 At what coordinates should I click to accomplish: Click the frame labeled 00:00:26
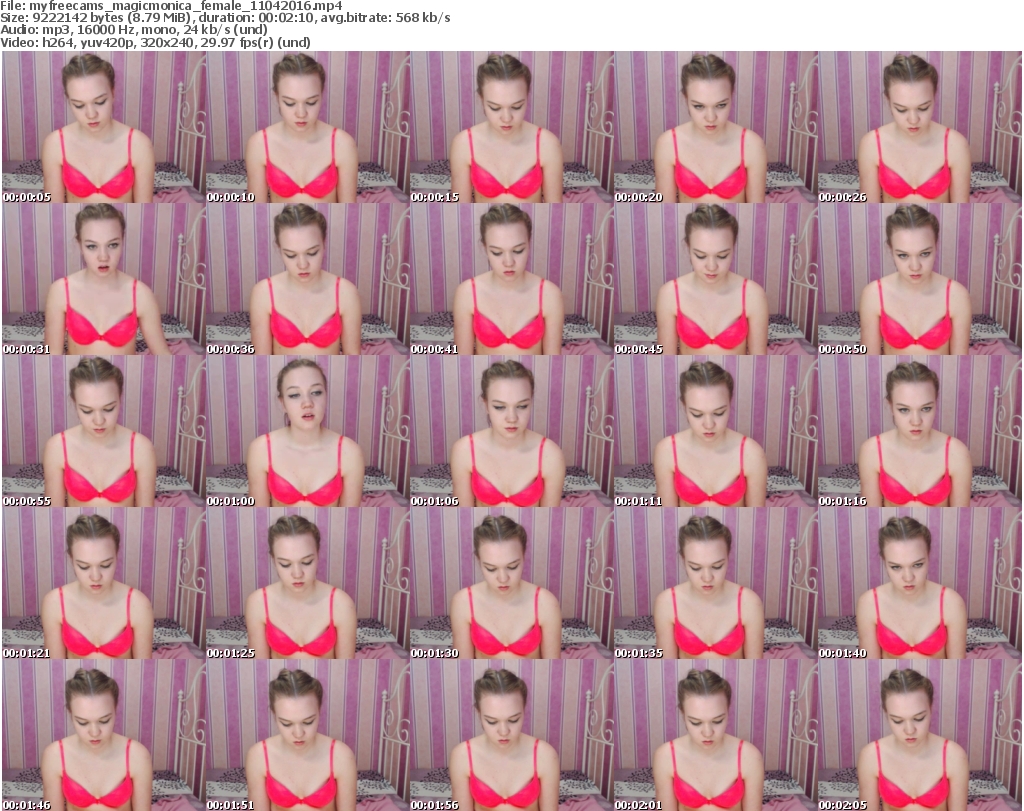pos(919,127)
